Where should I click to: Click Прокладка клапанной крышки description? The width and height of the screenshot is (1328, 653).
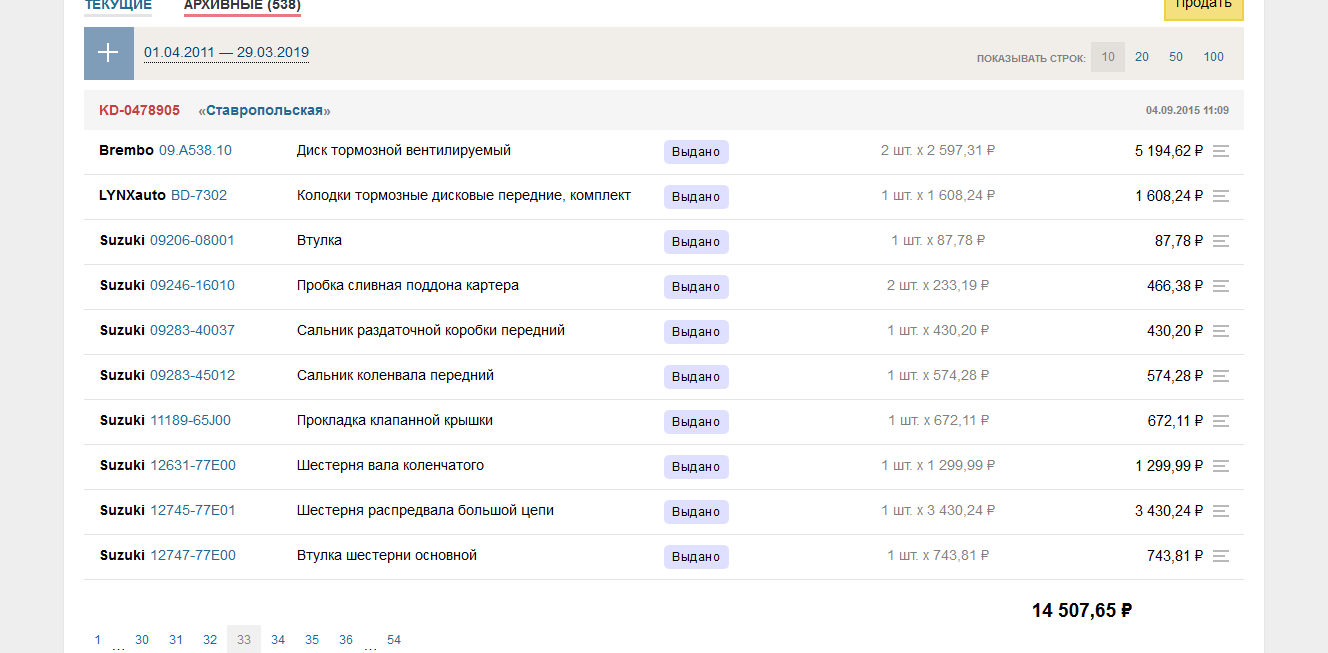click(x=395, y=420)
